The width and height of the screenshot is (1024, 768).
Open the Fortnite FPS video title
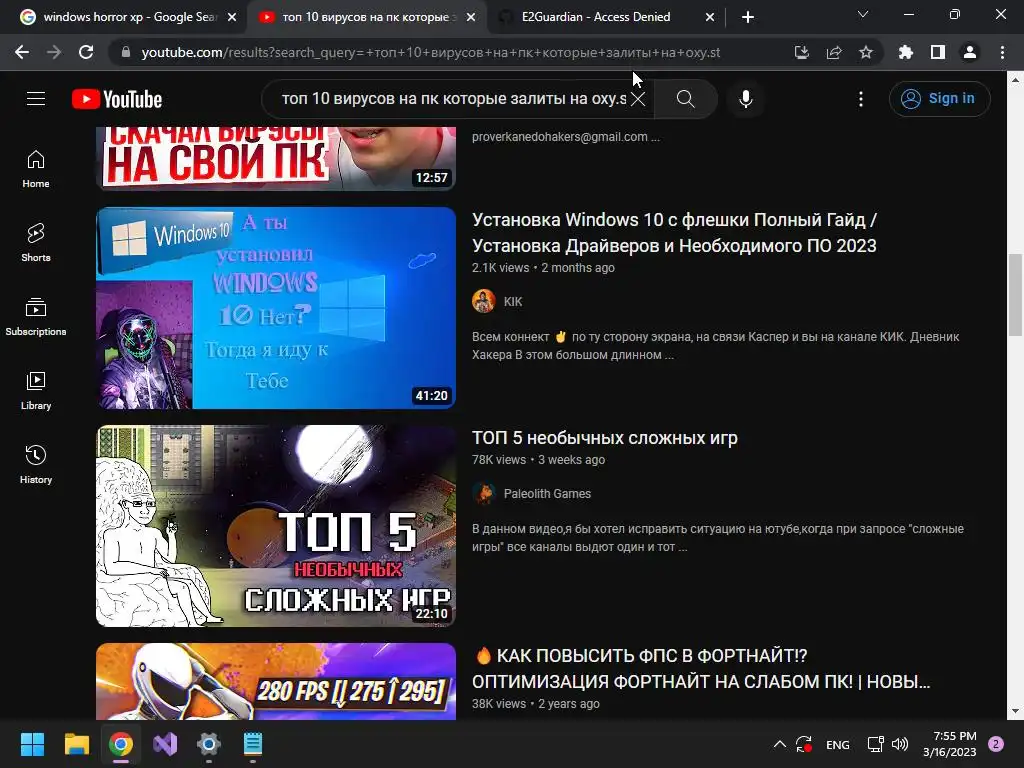coord(701,669)
